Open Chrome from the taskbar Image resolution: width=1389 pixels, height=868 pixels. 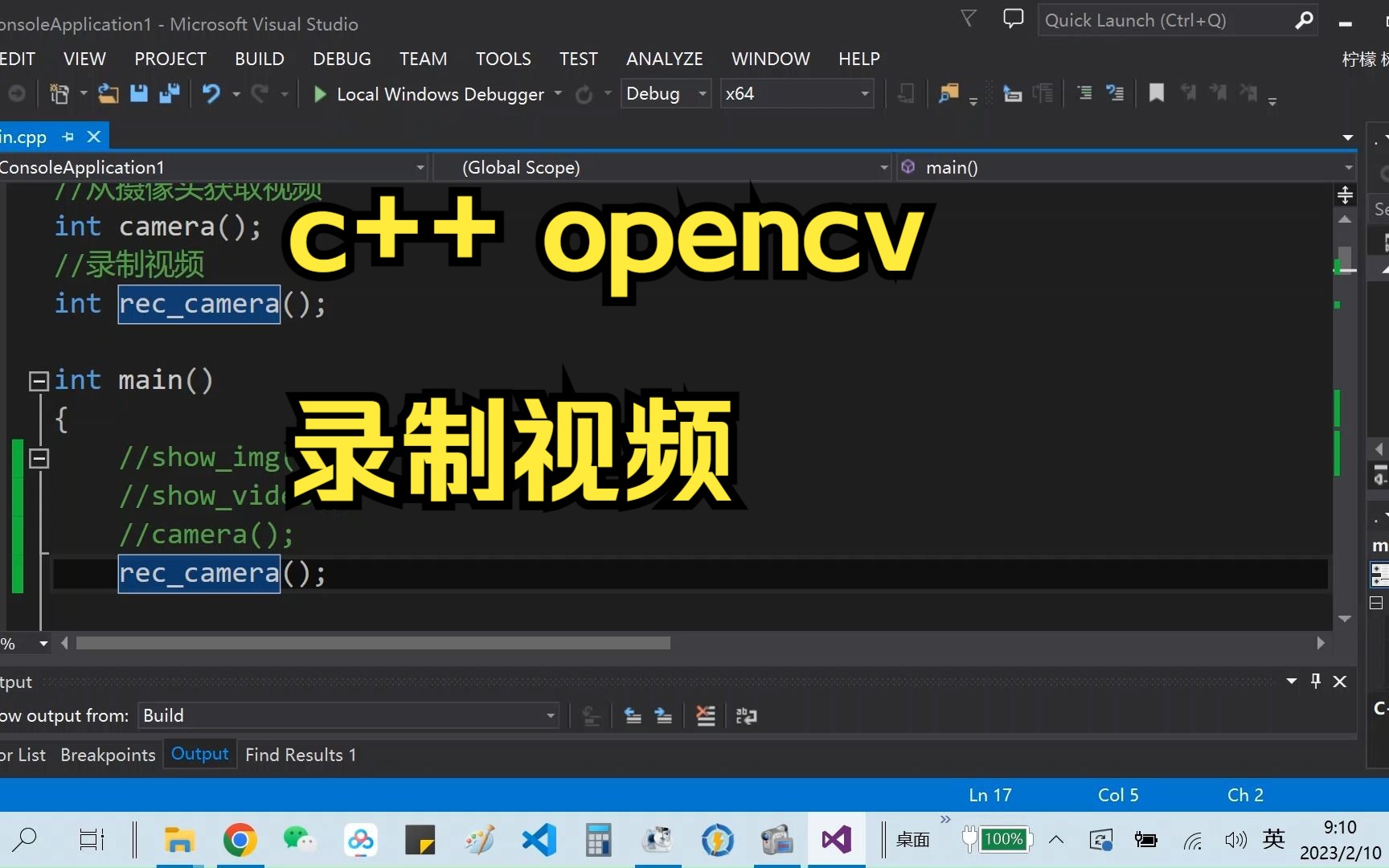click(240, 840)
